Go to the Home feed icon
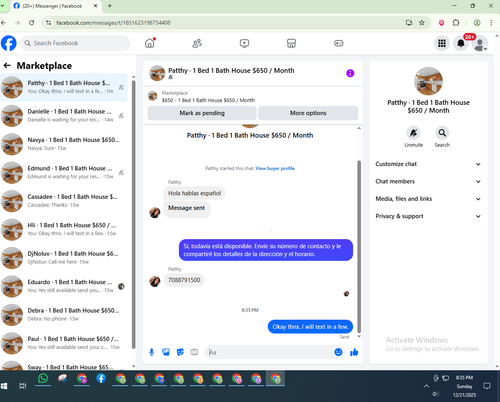 [x=150, y=43]
